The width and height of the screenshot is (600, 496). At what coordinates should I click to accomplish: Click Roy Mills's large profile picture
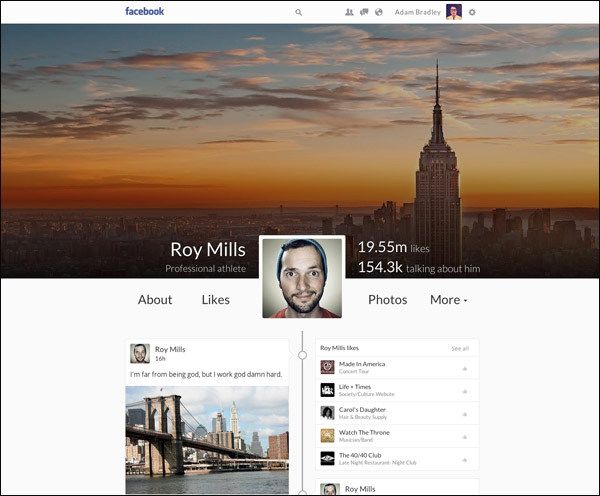point(302,277)
